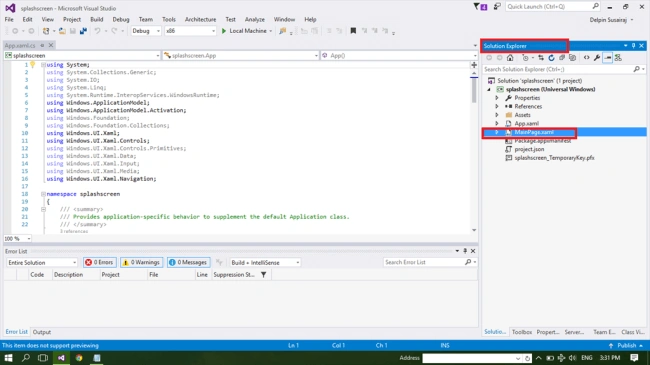This screenshot has height=365, width=650.
Task: Click Home icon in Solution Explorer
Action: [510, 58]
